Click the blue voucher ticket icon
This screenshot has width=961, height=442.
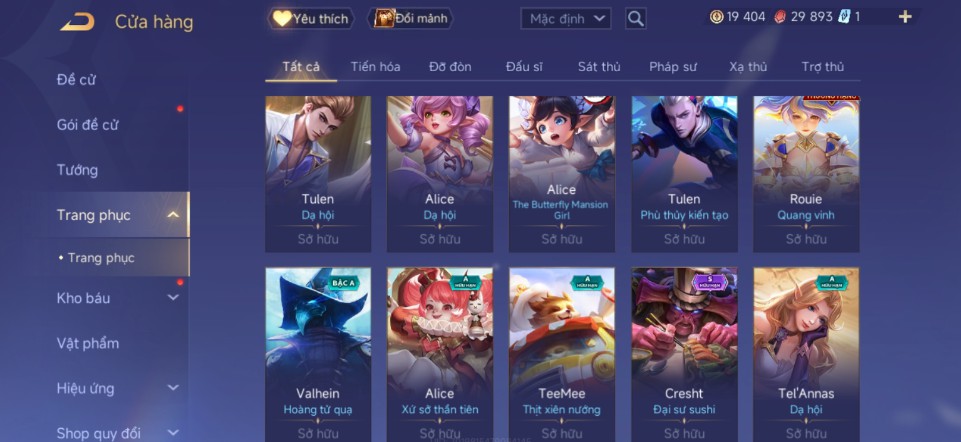tap(845, 17)
